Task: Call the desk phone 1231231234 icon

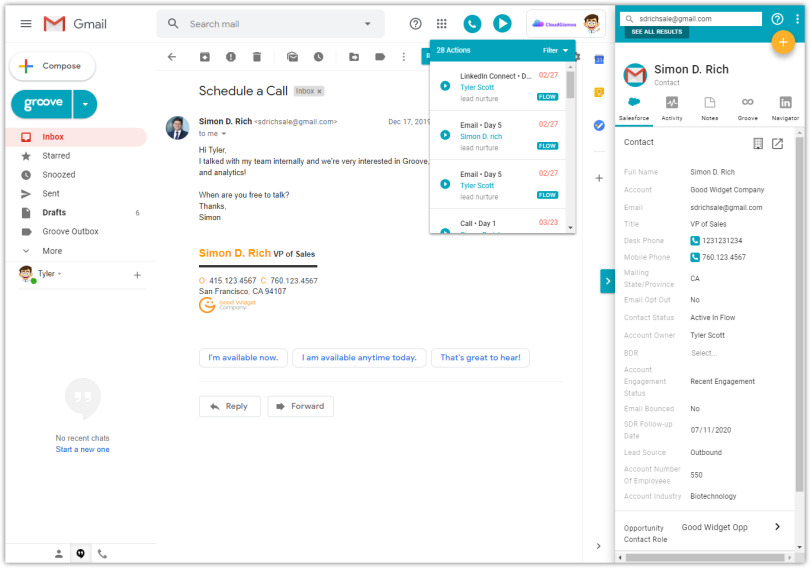Action: [x=695, y=241]
